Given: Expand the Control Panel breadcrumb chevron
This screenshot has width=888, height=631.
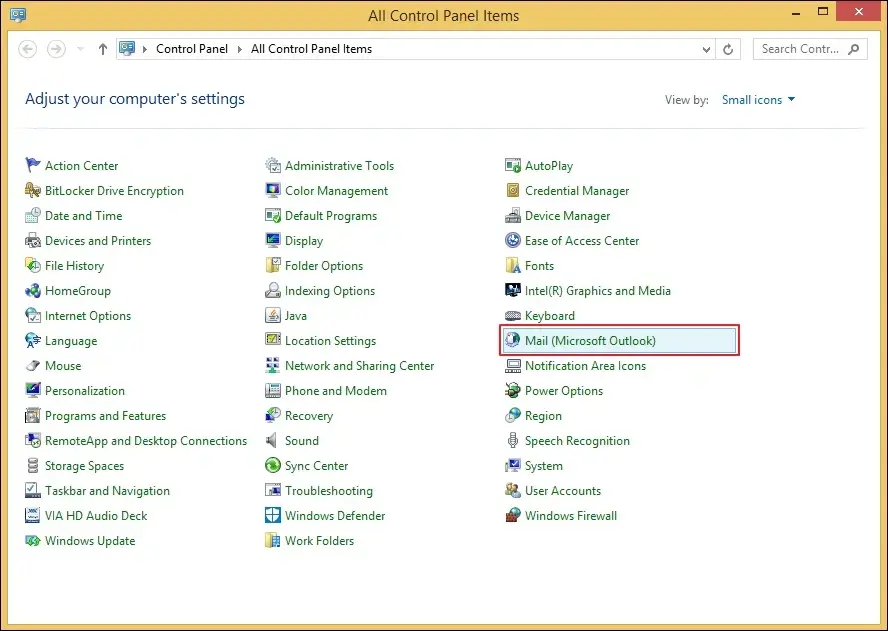Looking at the screenshot, I should [x=240, y=49].
